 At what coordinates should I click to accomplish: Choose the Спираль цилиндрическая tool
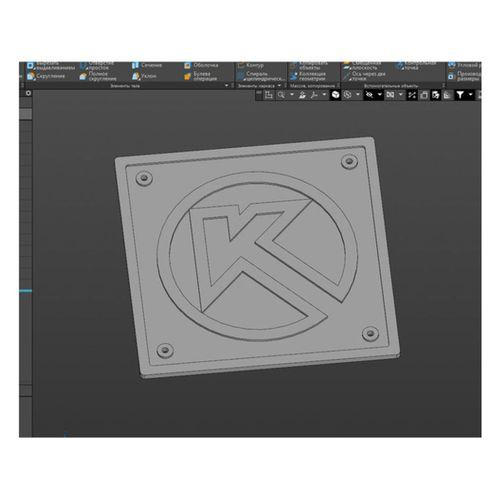tap(261, 76)
